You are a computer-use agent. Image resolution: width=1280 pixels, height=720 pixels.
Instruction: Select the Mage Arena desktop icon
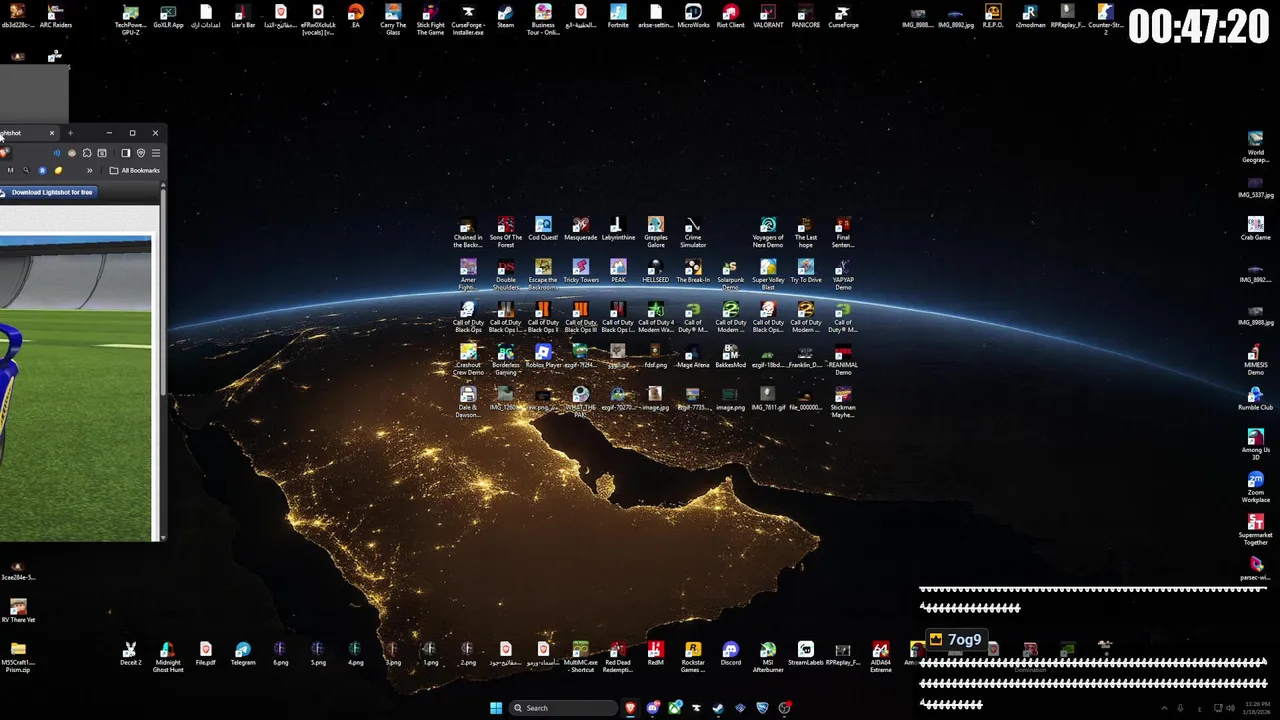[693, 356]
